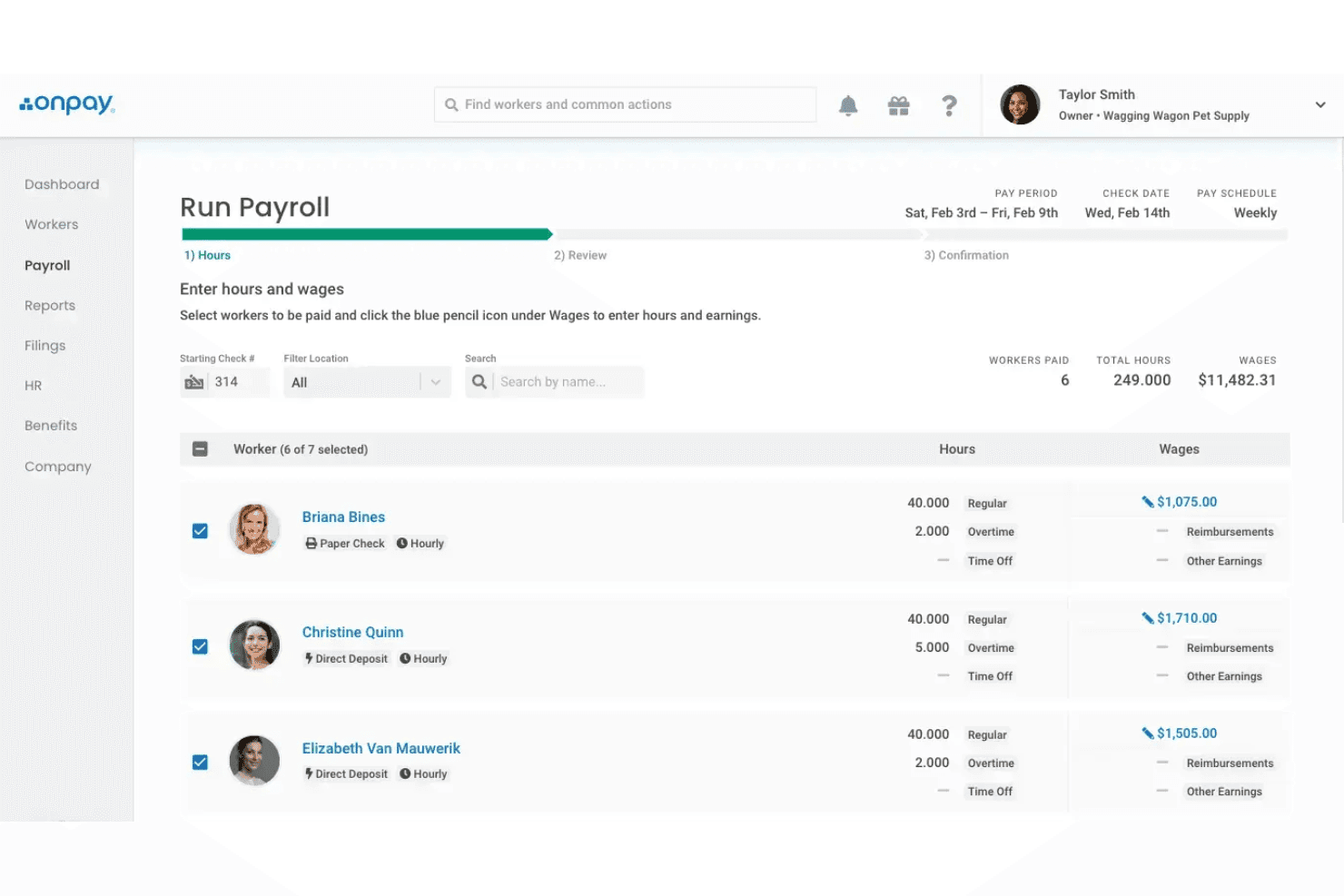
Task: Click the pencil icon beside $1,075.00
Action: point(1148,502)
